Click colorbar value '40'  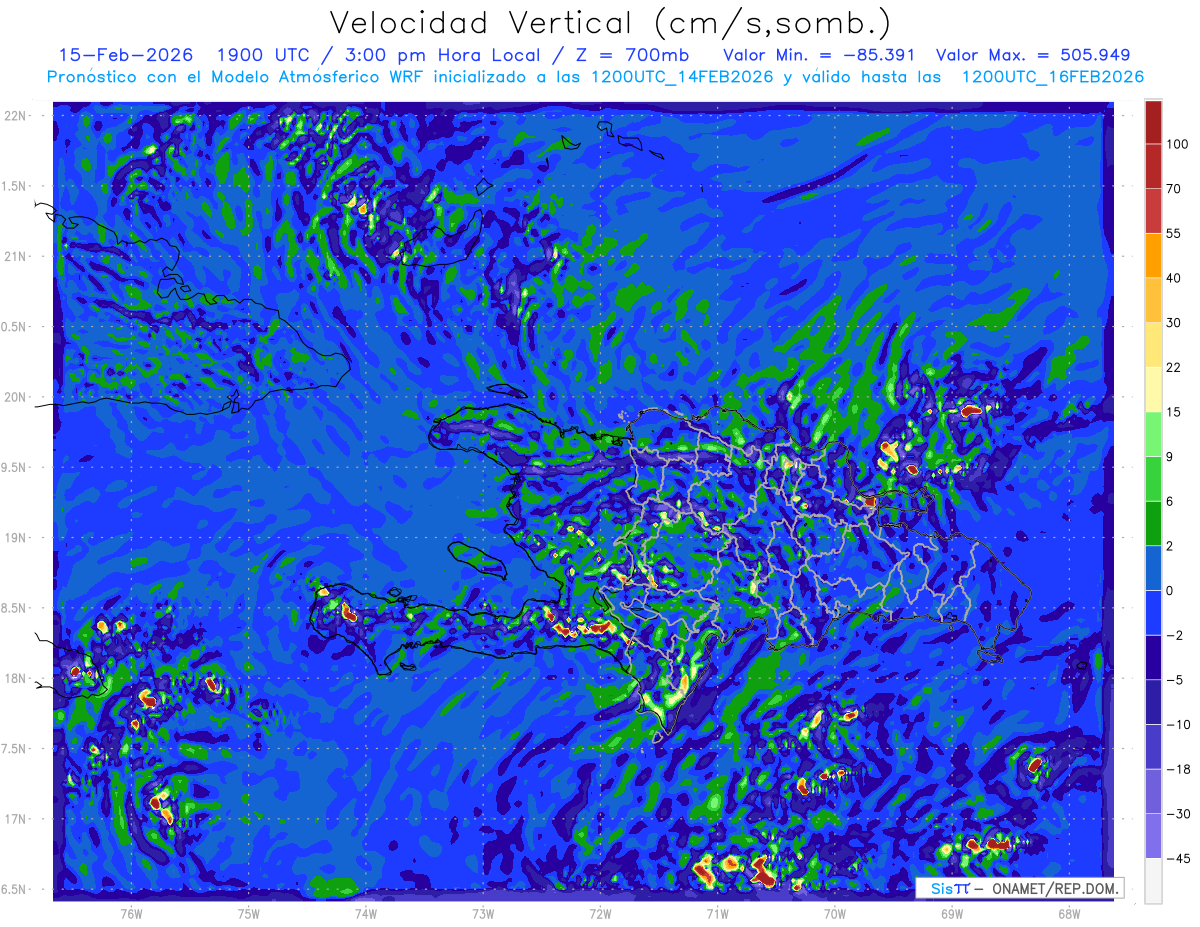[1173, 278]
